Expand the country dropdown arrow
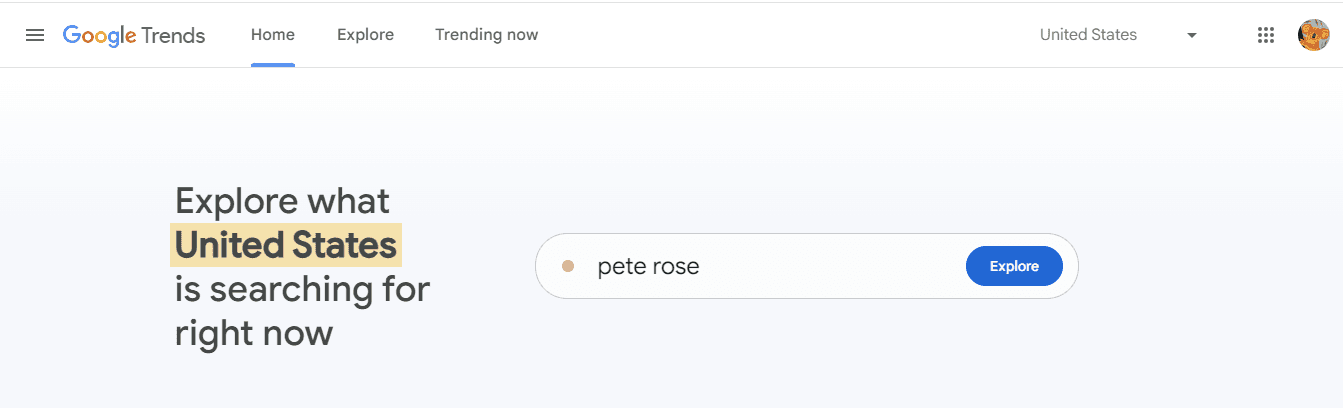 click(x=1191, y=35)
